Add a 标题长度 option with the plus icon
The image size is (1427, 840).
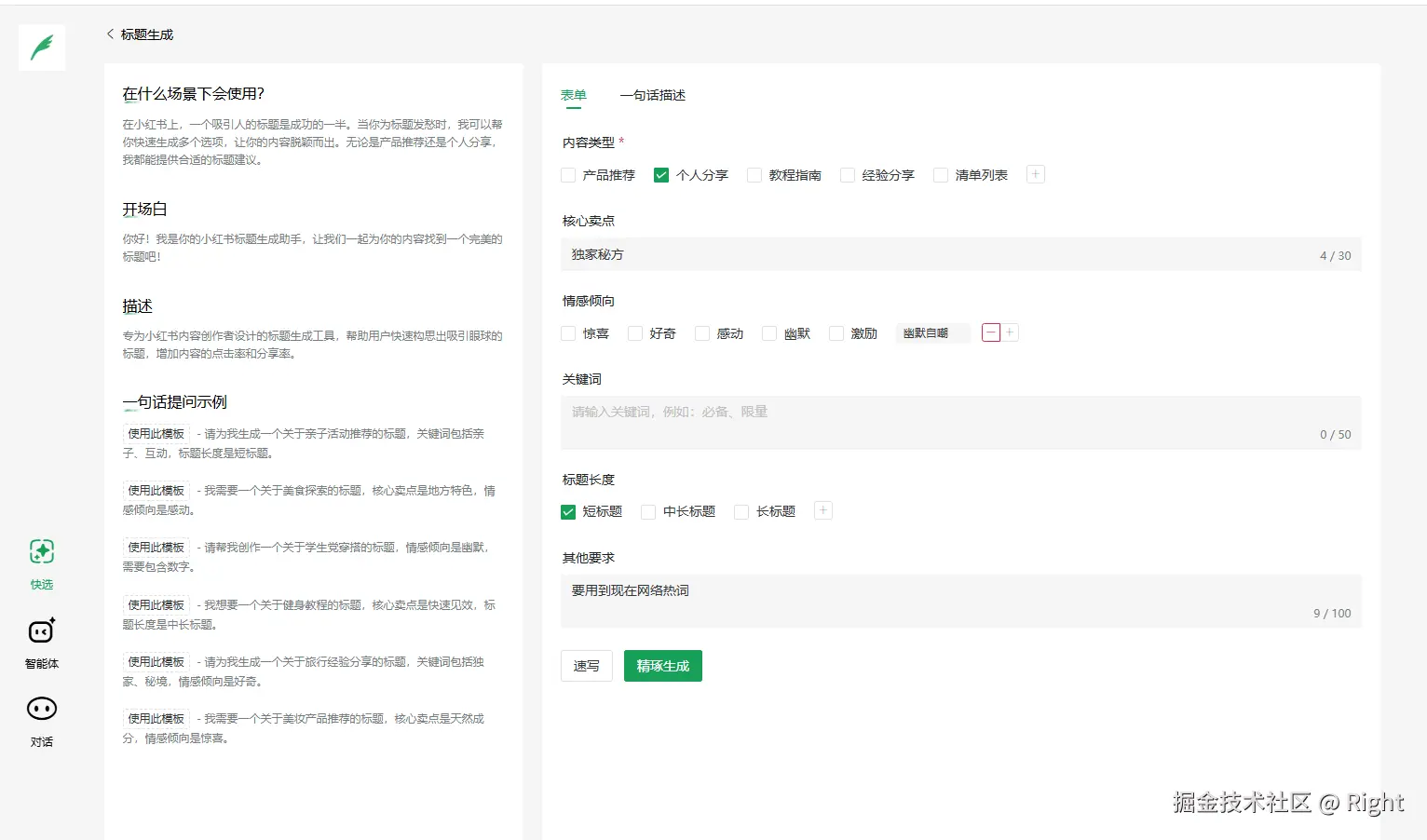pos(823,510)
